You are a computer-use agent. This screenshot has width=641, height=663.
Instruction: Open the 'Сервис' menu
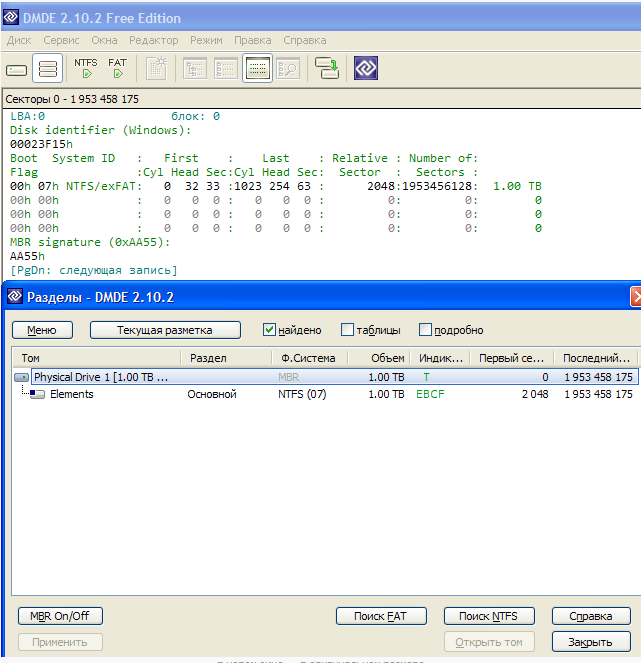click(61, 40)
